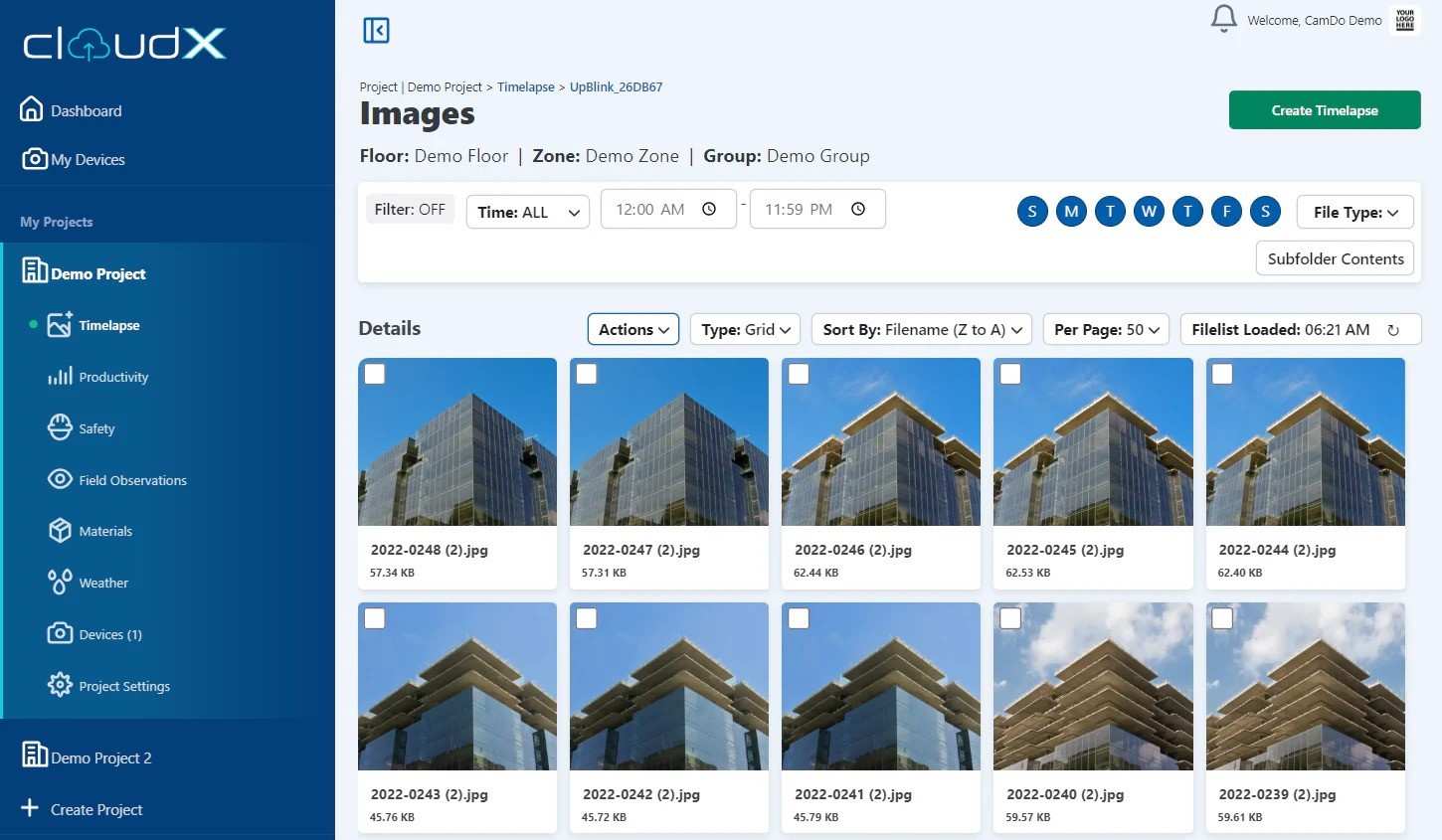Select the Safety icon in the sidebar
This screenshot has height=840, width=1442.
tap(60, 427)
